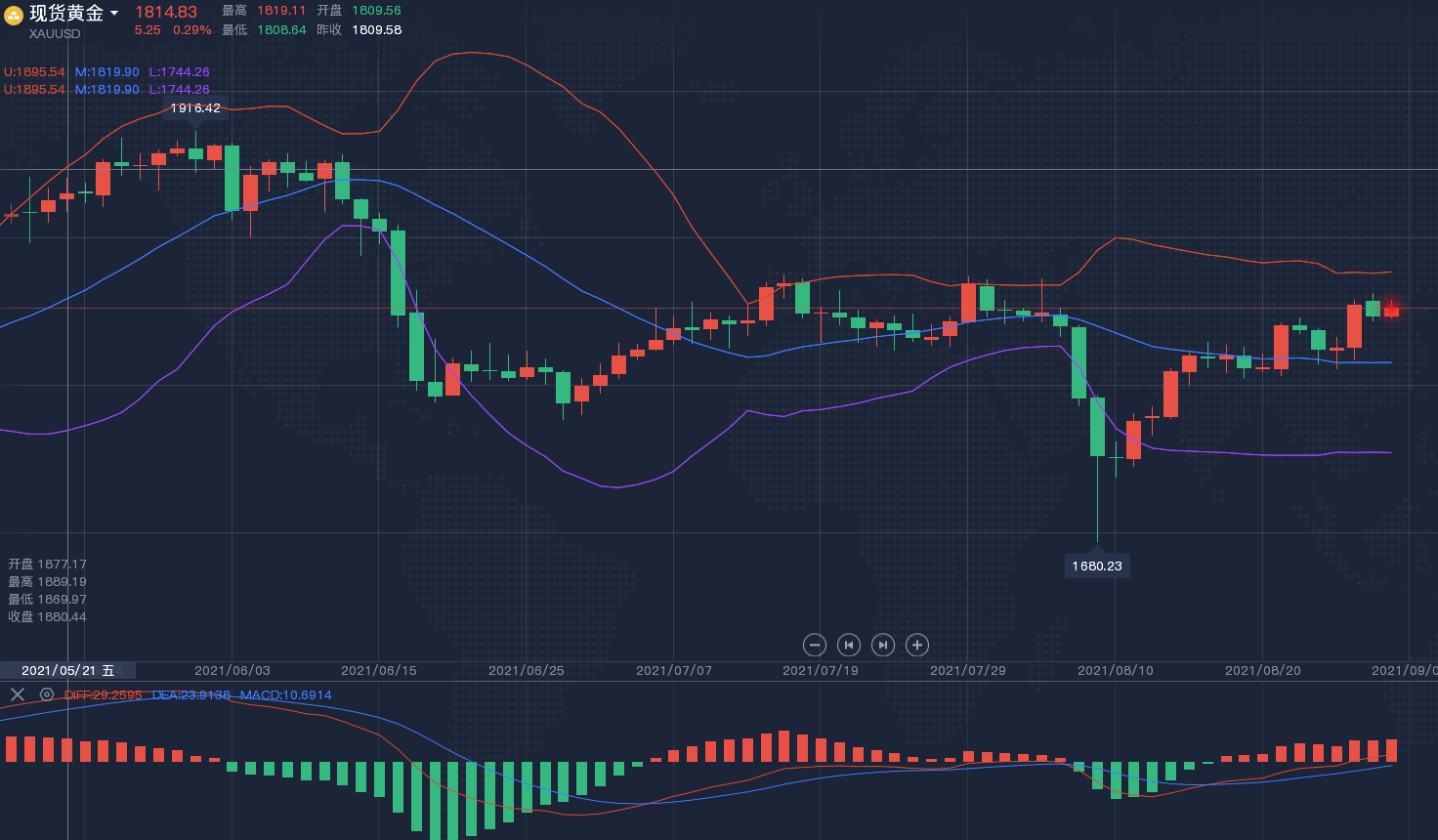Select the 2021/05/21 highlighted date label
The image size is (1438, 840).
click(67, 670)
